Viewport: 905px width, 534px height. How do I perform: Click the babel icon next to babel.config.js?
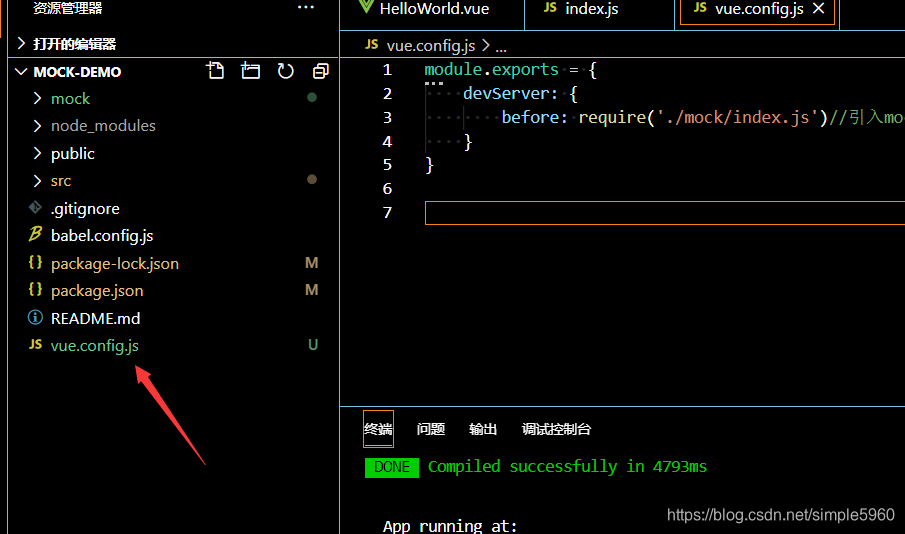[35, 234]
